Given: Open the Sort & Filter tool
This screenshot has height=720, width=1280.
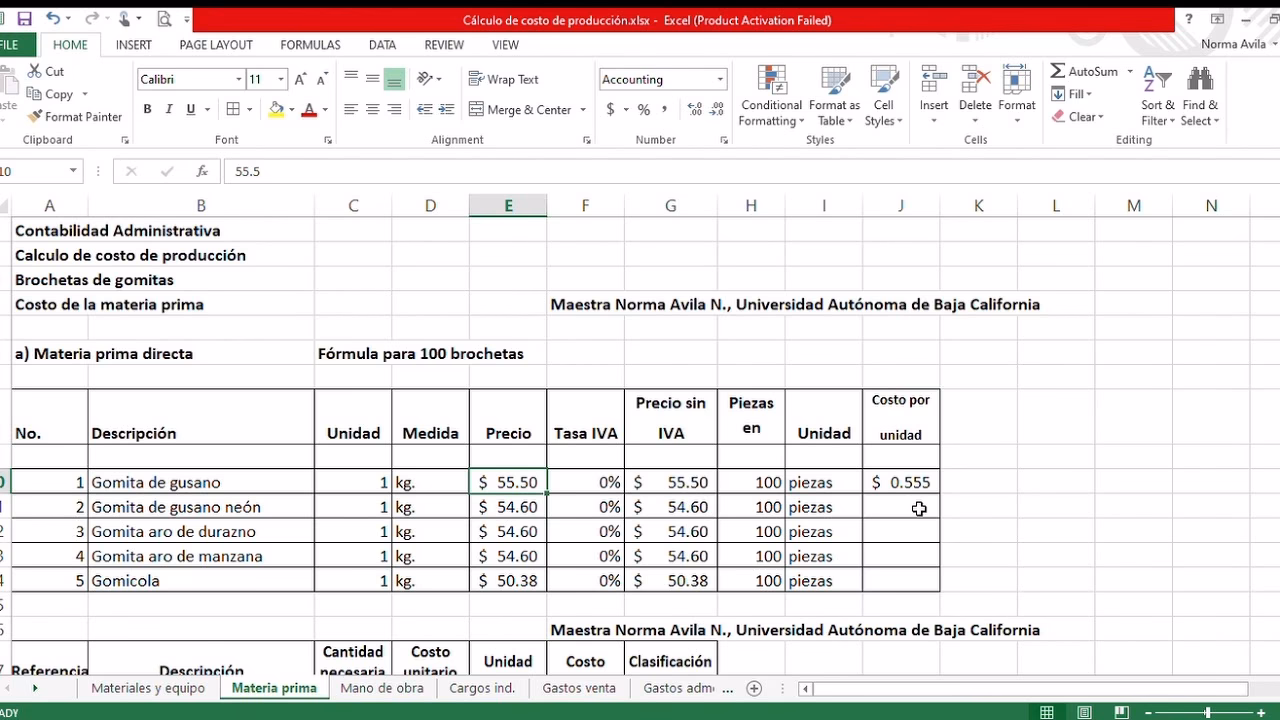Looking at the screenshot, I should (1158, 97).
